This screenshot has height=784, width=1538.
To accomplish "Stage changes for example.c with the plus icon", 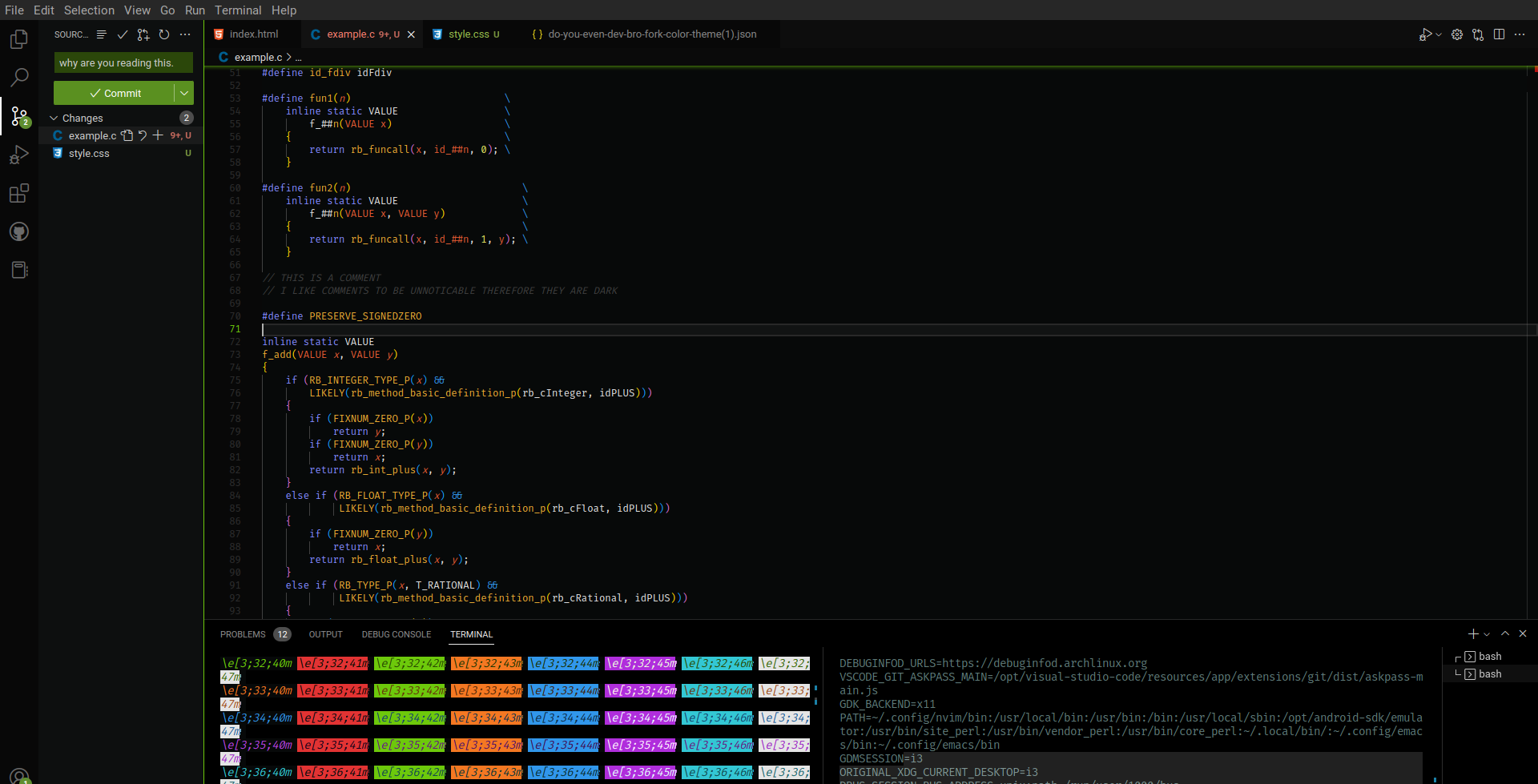I will tap(158, 135).
